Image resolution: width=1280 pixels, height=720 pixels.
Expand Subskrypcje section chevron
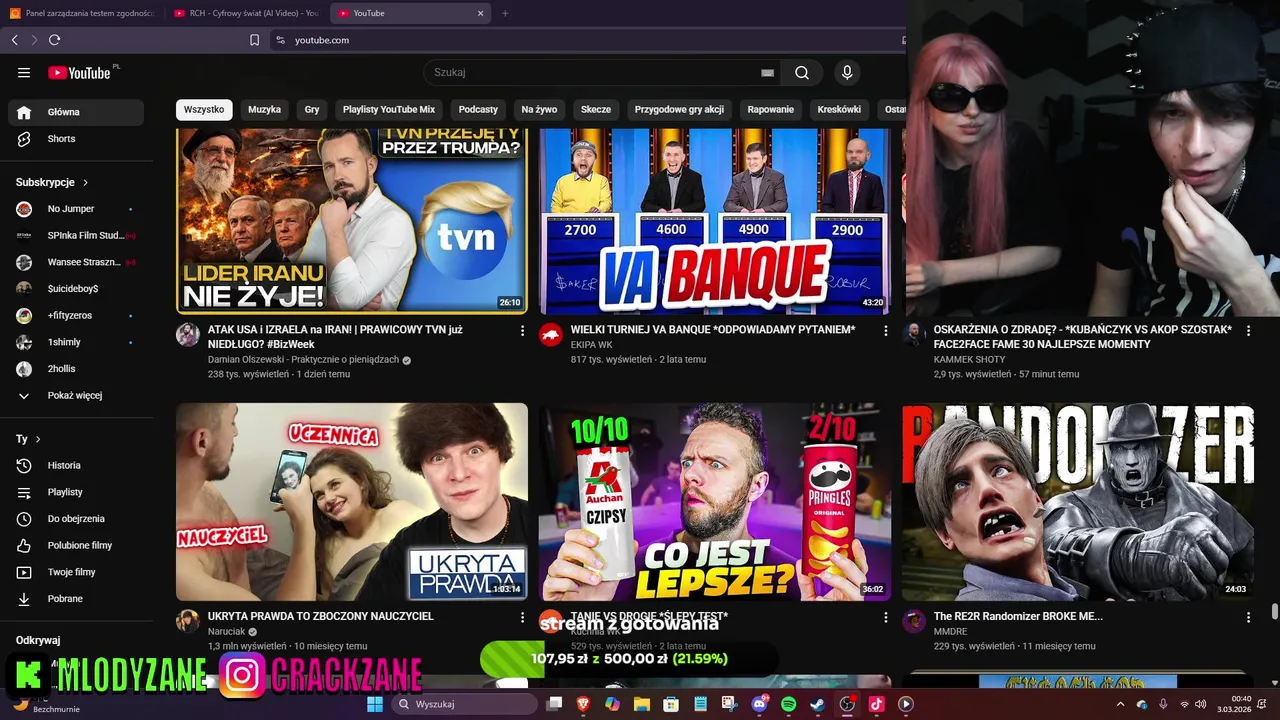(85, 183)
